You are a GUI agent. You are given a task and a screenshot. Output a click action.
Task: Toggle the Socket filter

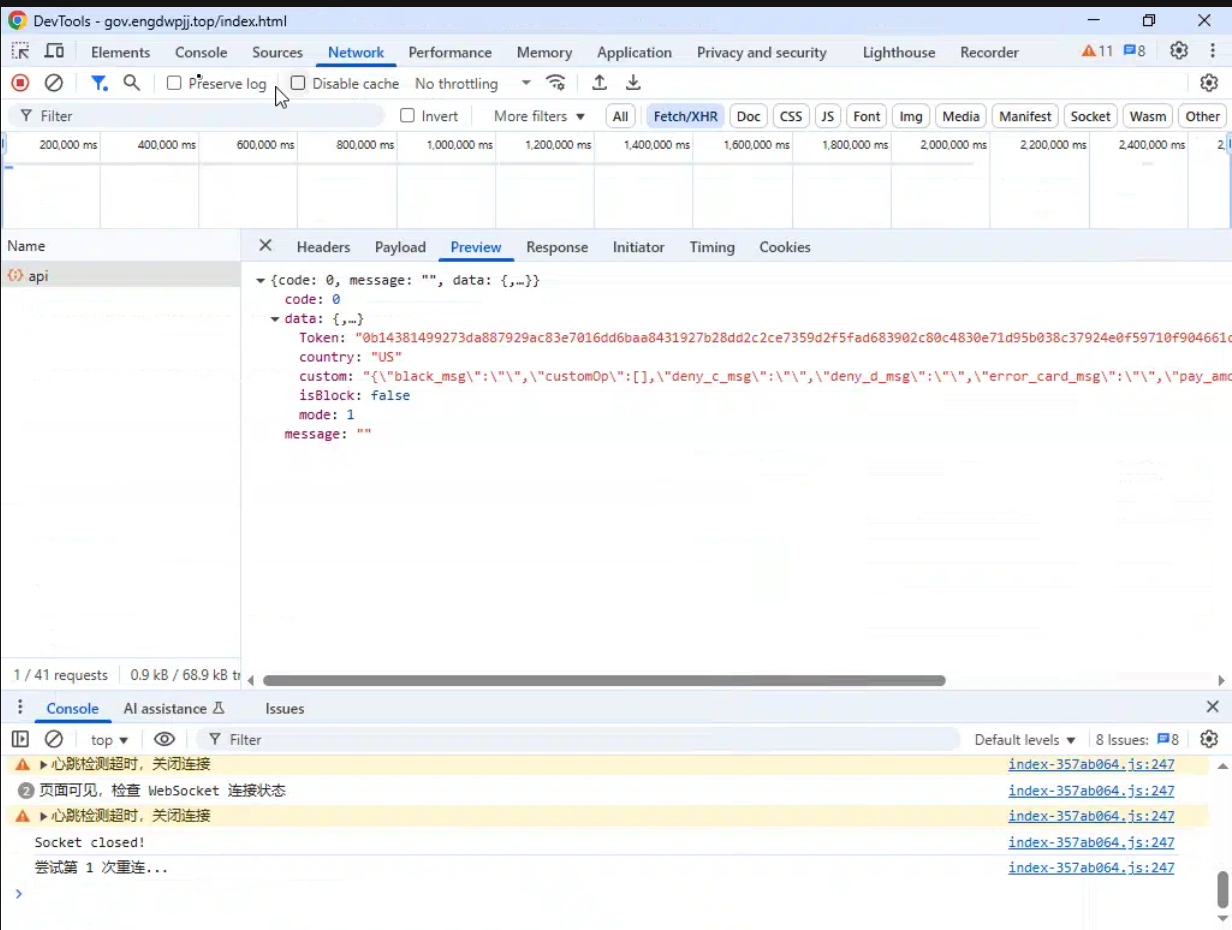[x=1090, y=116]
